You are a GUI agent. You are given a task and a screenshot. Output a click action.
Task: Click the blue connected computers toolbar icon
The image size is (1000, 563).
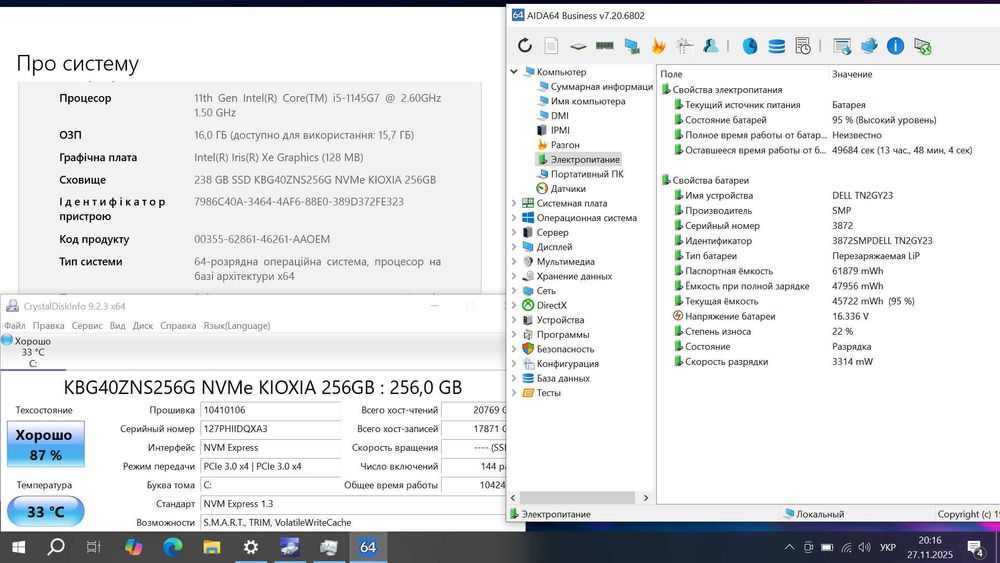869,46
